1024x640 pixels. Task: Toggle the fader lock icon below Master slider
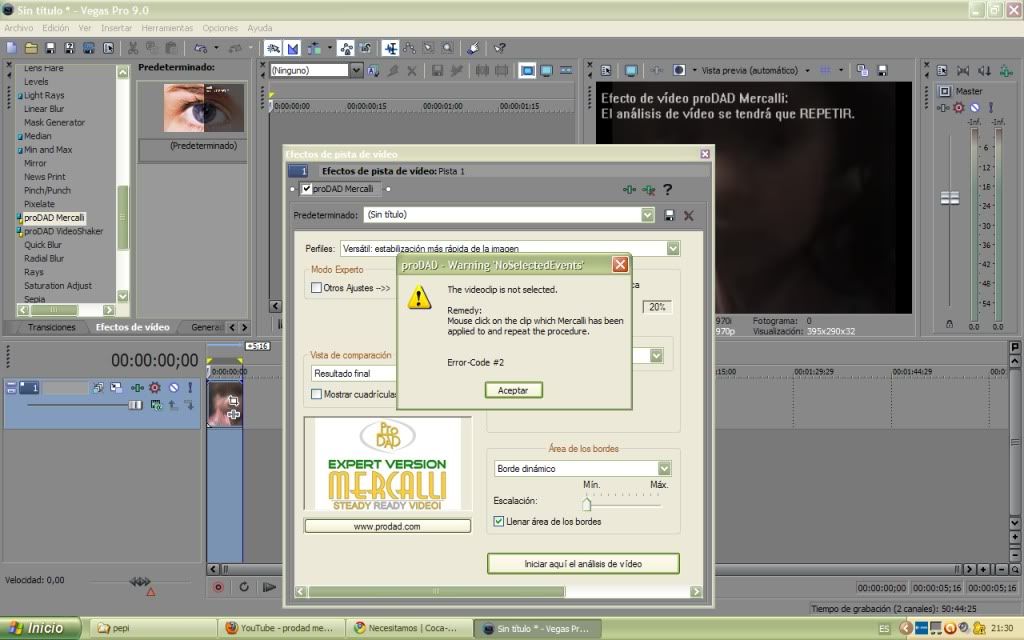point(949,324)
